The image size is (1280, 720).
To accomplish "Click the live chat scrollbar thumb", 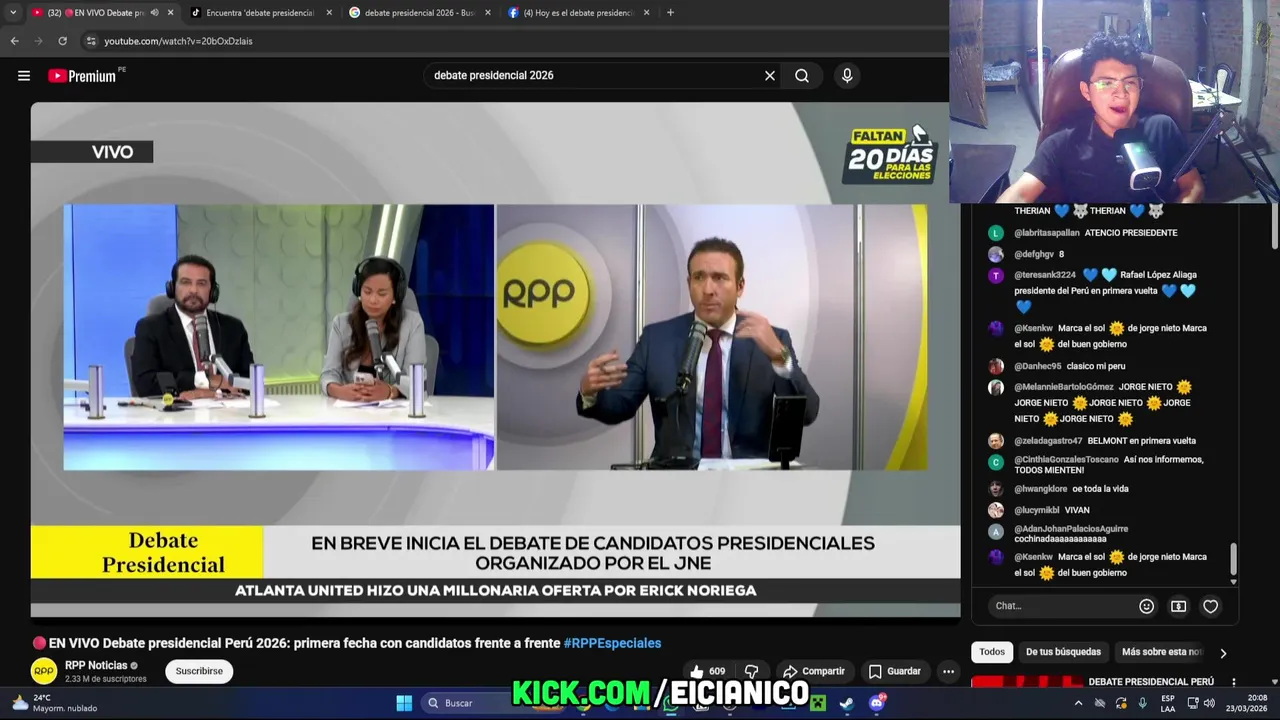I will click(1233, 560).
